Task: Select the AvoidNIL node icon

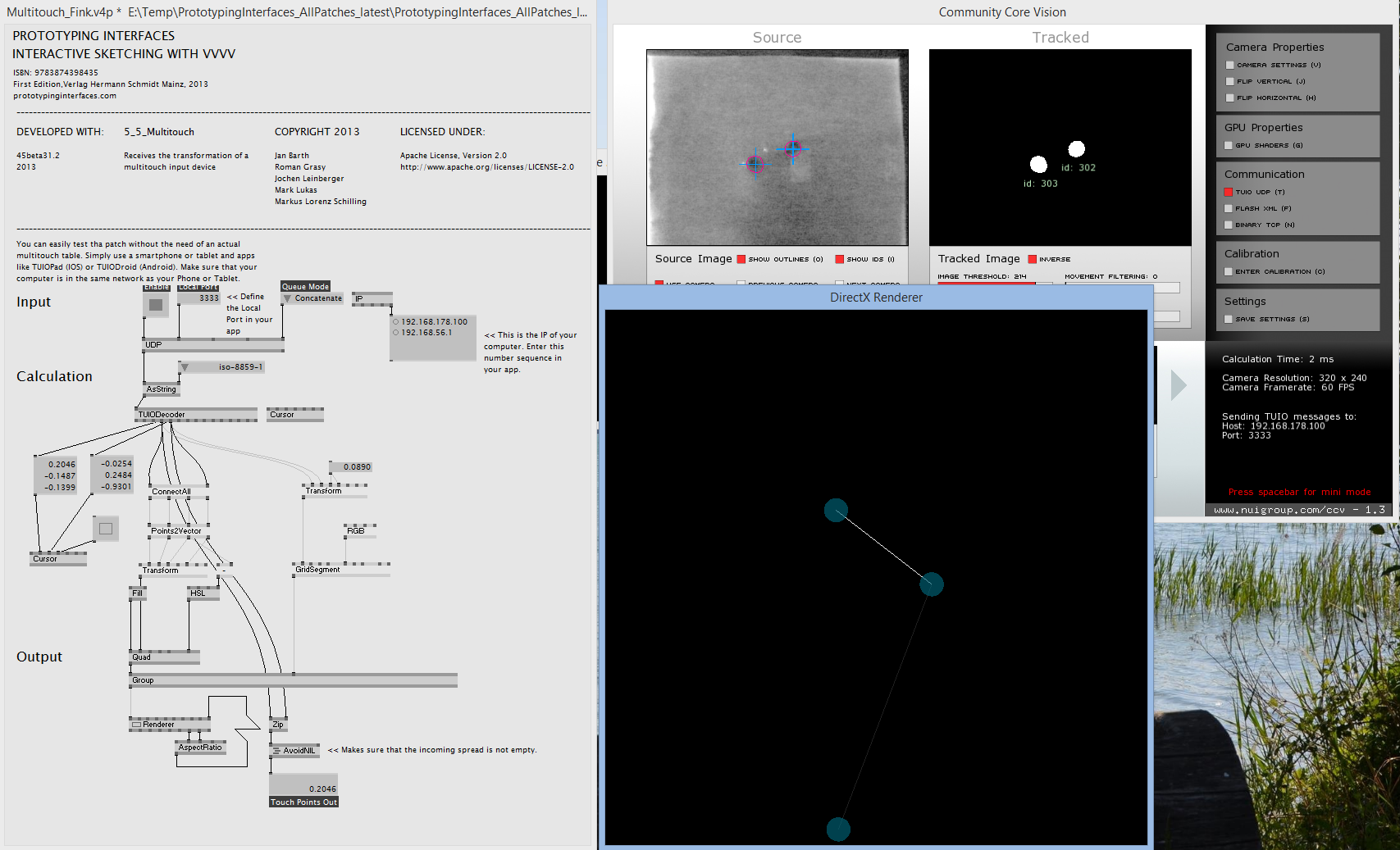Action: coord(276,751)
